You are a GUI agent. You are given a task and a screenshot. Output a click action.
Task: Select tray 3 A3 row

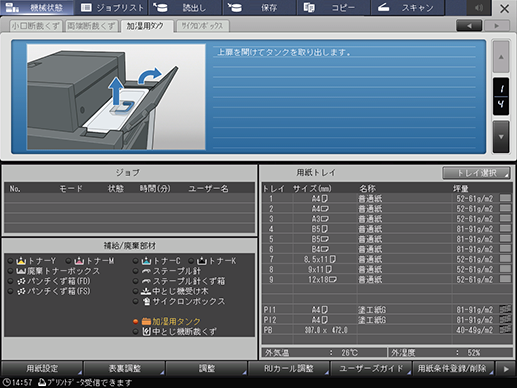(x=387, y=219)
